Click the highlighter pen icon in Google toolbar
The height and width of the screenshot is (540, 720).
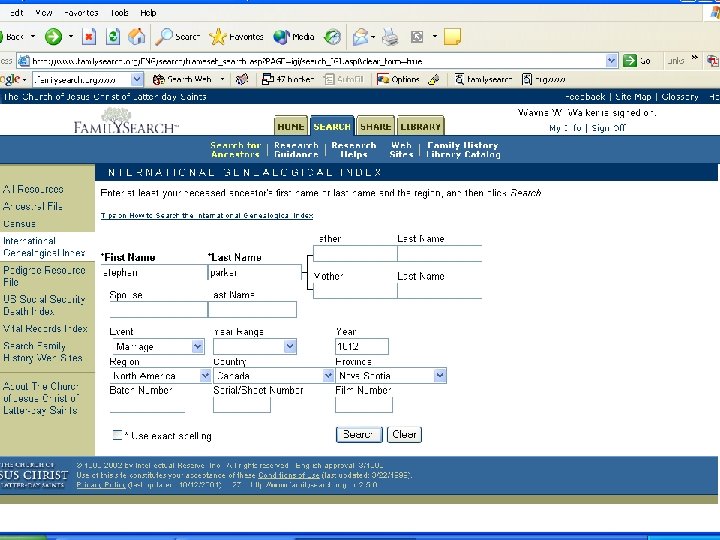point(434,79)
